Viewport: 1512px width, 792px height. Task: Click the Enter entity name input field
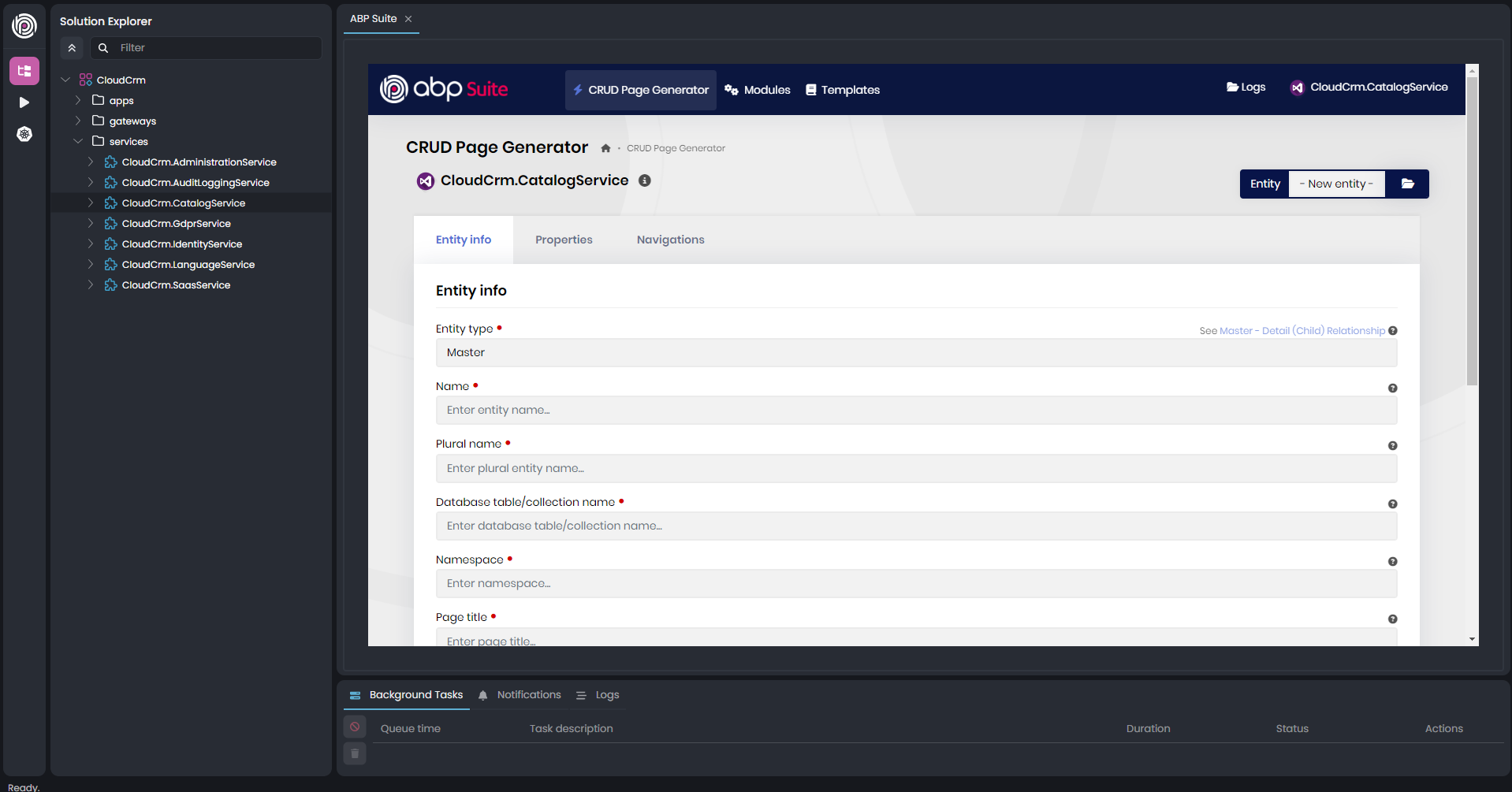point(915,410)
